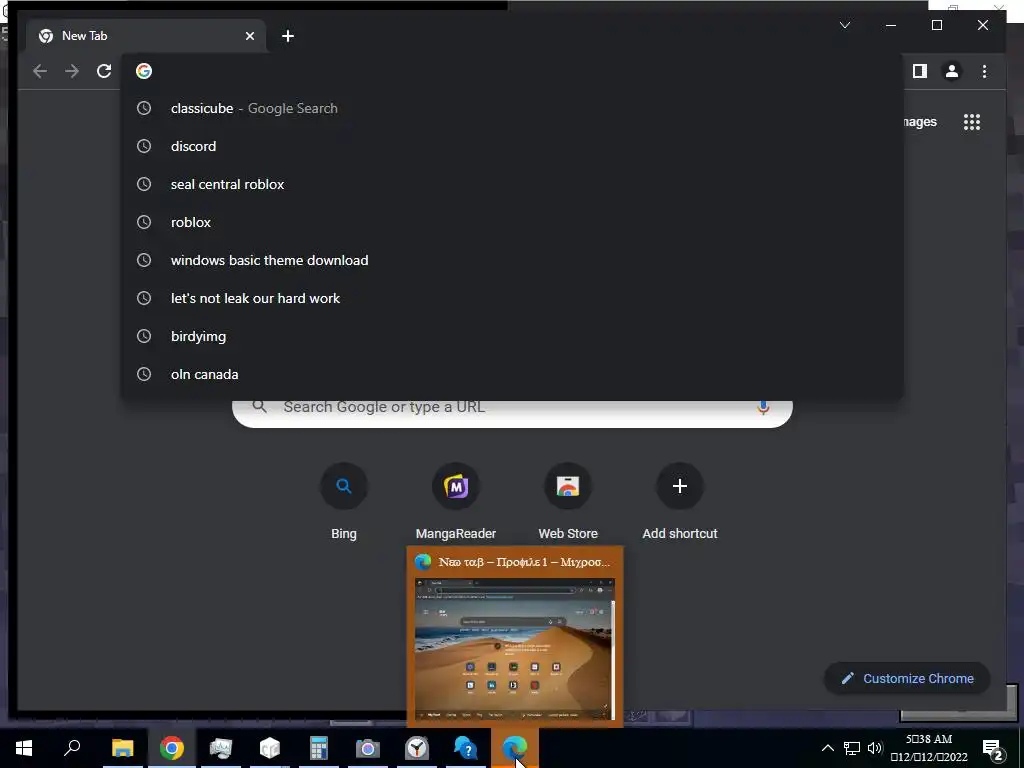Start voice search with the microphone
The height and width of the screenshot is (768, 1024).
(x=763, y=408)
